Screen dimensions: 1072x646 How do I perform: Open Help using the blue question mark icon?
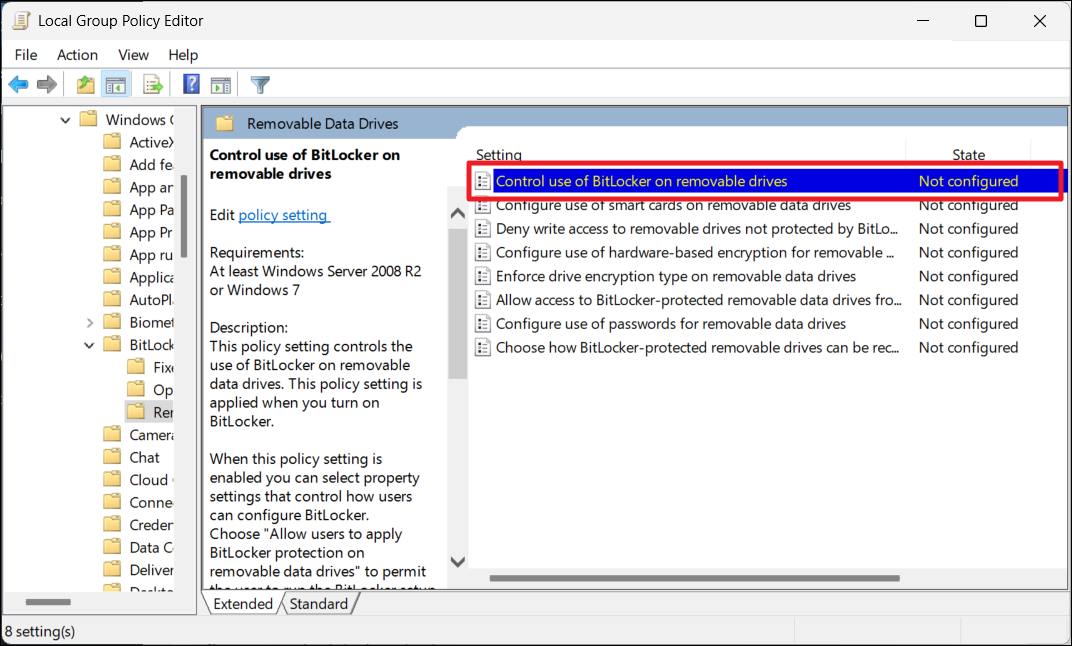pyautogui.click(x=191, y=85)
